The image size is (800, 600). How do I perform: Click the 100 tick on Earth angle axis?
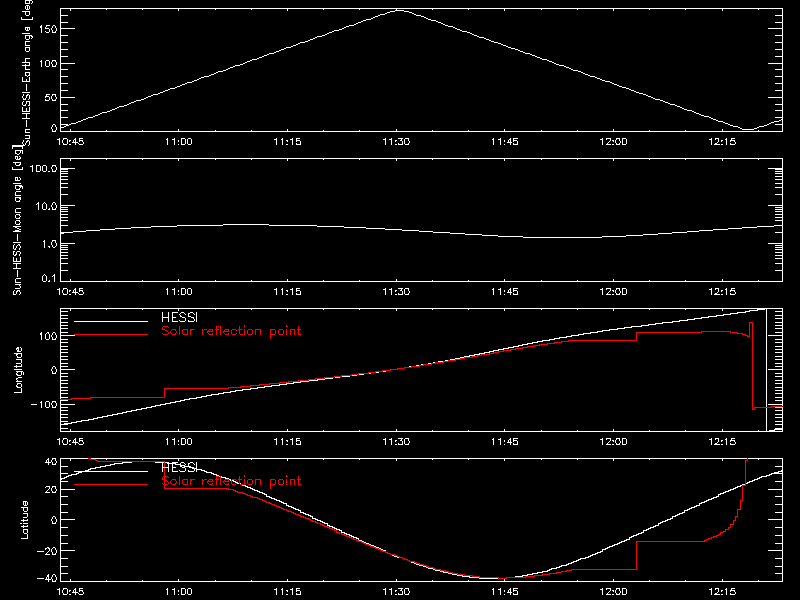click(x=48, y=63)
